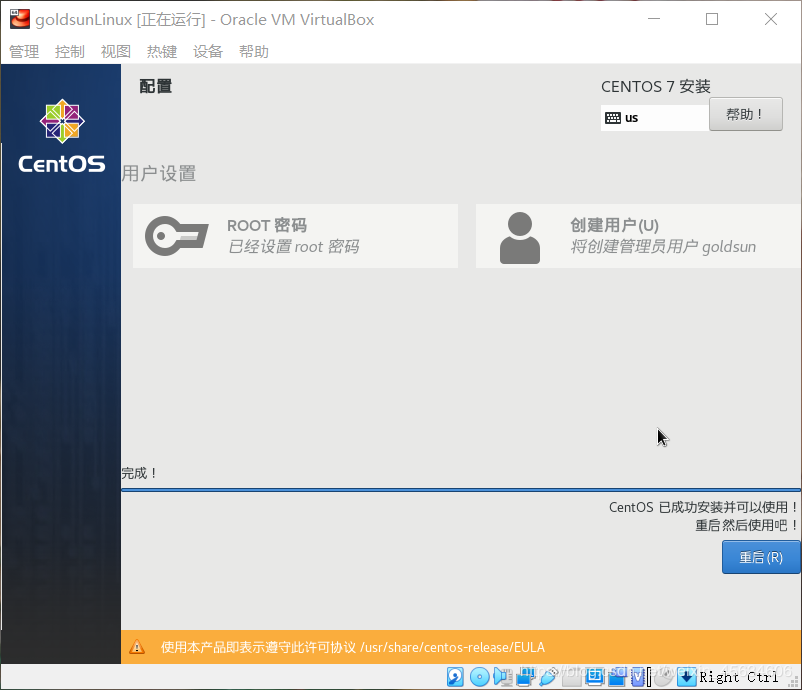Click the CentOS logo in sidebar
Viewport: 802px width, 690px height.
[x=62, y=136]
